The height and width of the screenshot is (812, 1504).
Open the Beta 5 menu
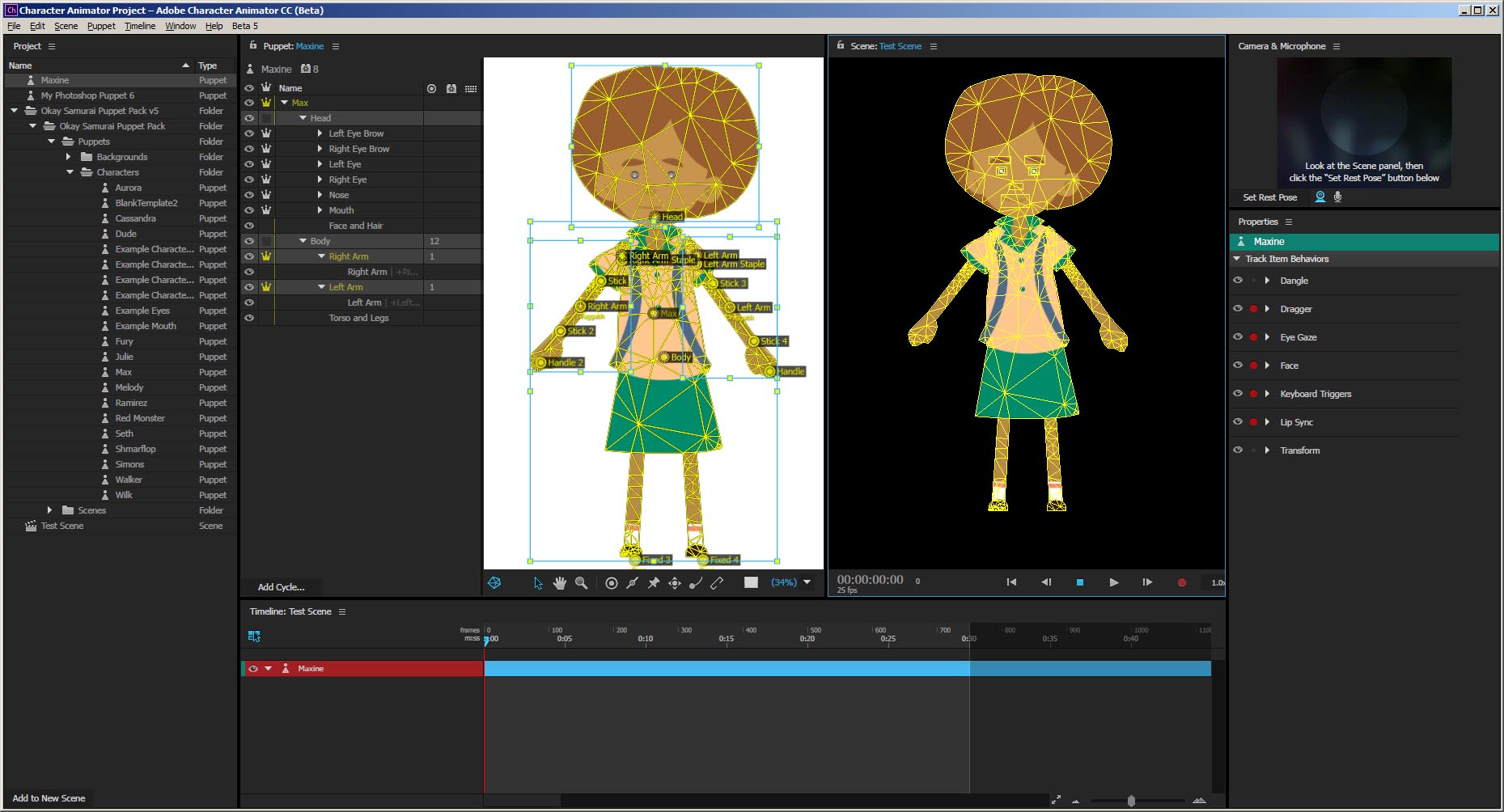(x=244, y=26)
